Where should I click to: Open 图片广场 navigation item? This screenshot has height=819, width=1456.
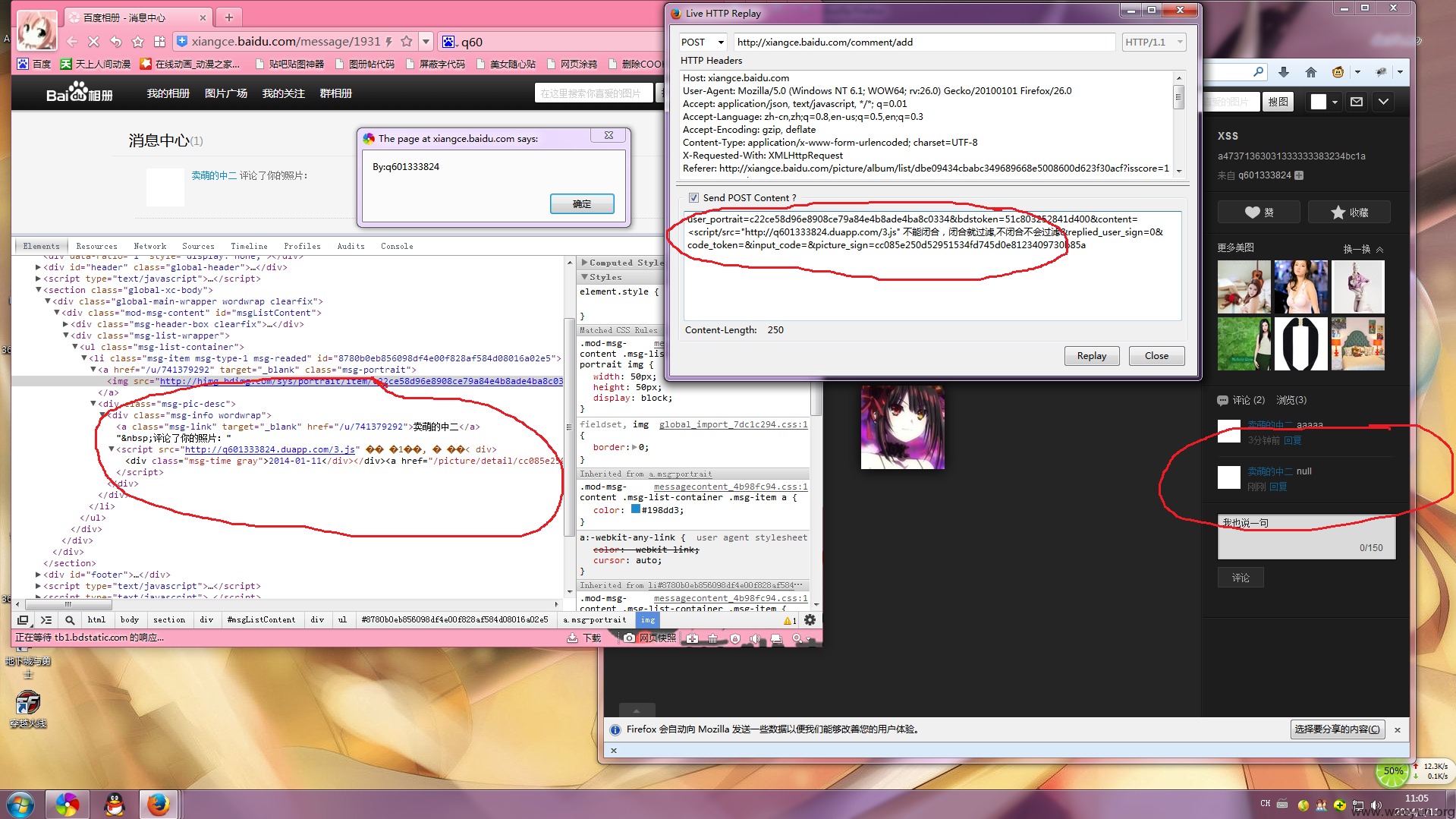(226, 93)
